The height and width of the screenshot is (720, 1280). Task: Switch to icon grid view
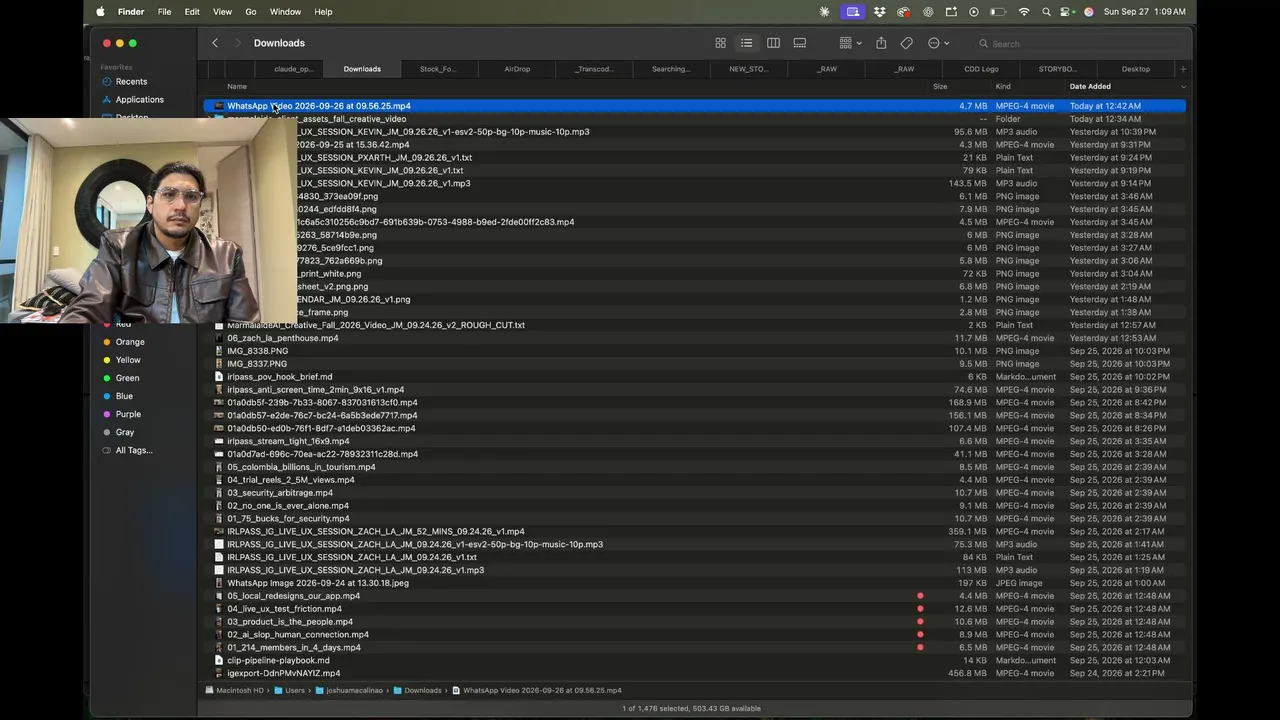tap(720, 43)
